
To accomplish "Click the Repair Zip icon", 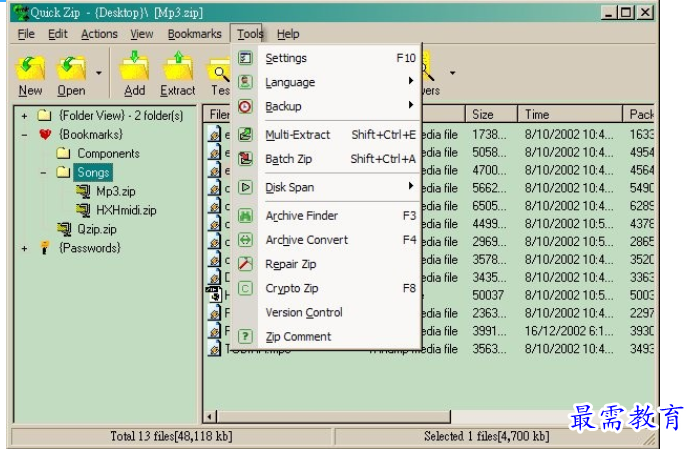I will tap(245, 264).
